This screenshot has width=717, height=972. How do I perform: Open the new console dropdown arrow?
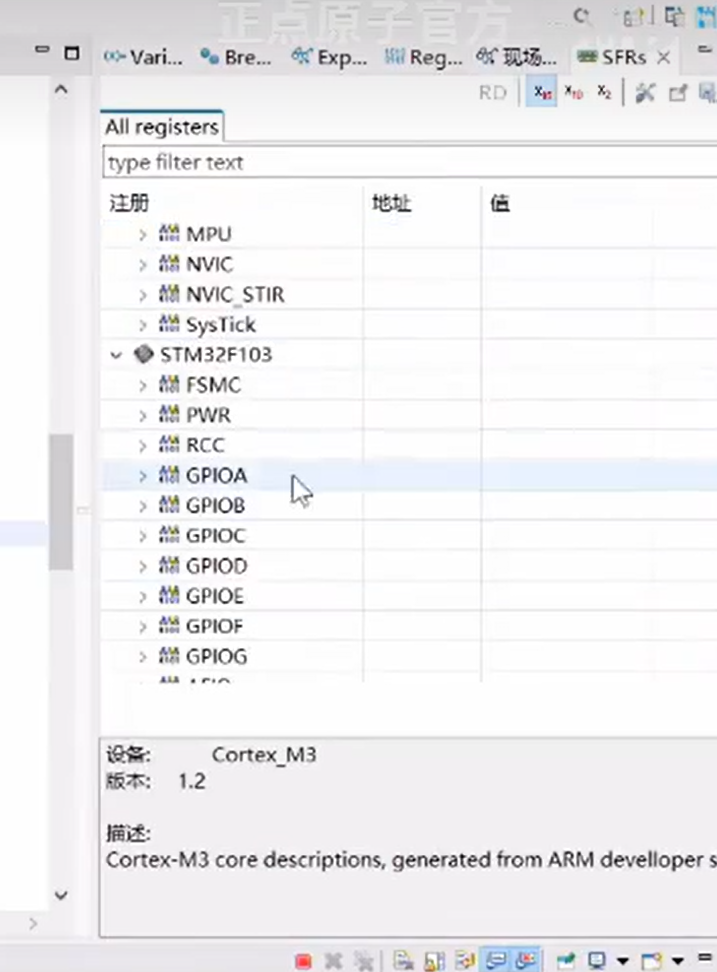coord(678,961)
